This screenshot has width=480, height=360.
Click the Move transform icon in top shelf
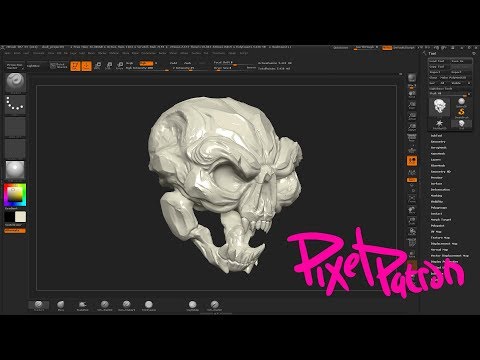97,65
